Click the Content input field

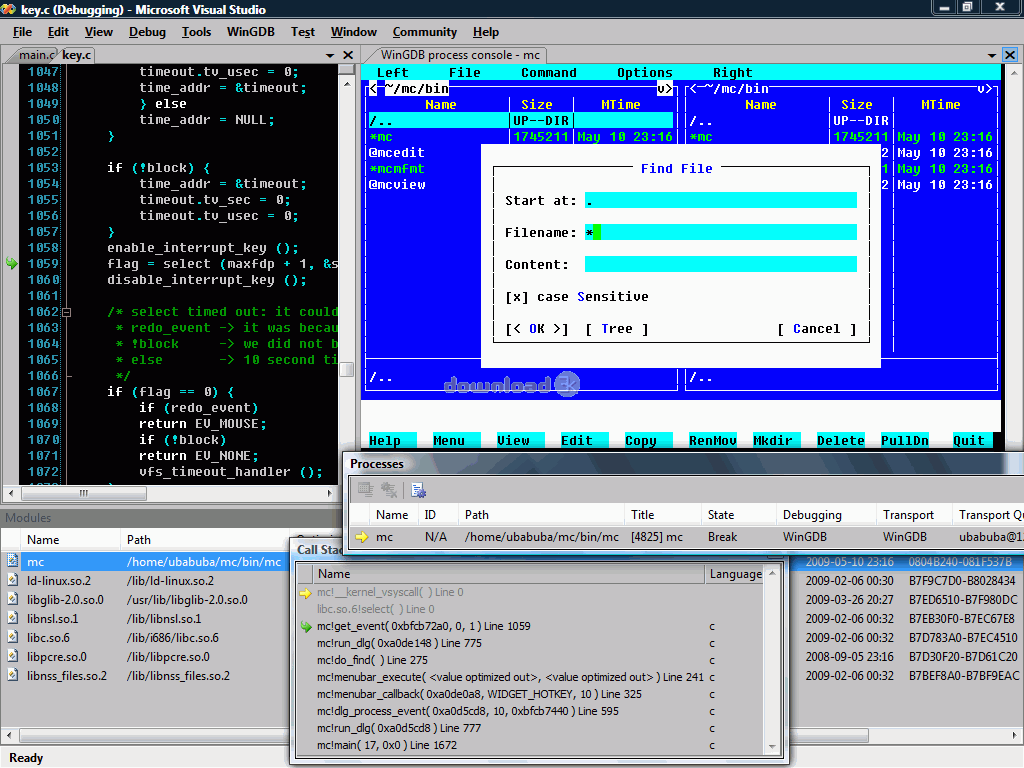[x=720, y=265]
